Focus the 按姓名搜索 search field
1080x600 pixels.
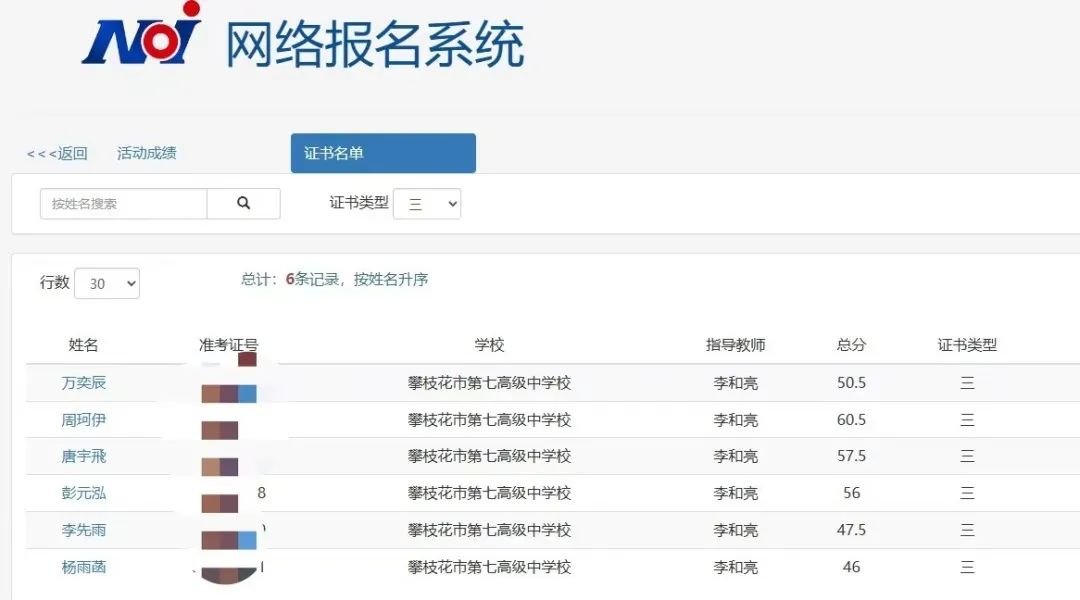point(123,204)
